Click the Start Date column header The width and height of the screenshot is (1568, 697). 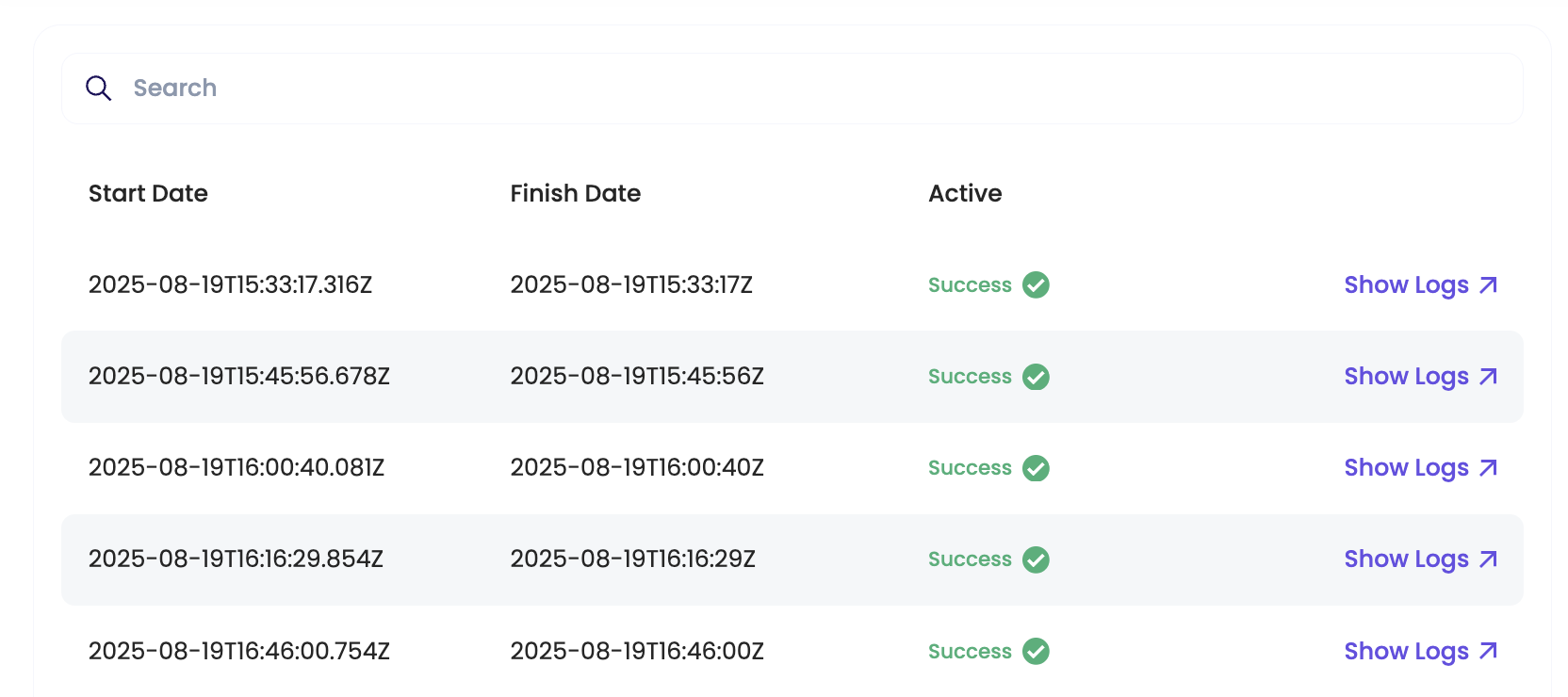[x=148, y=193]
